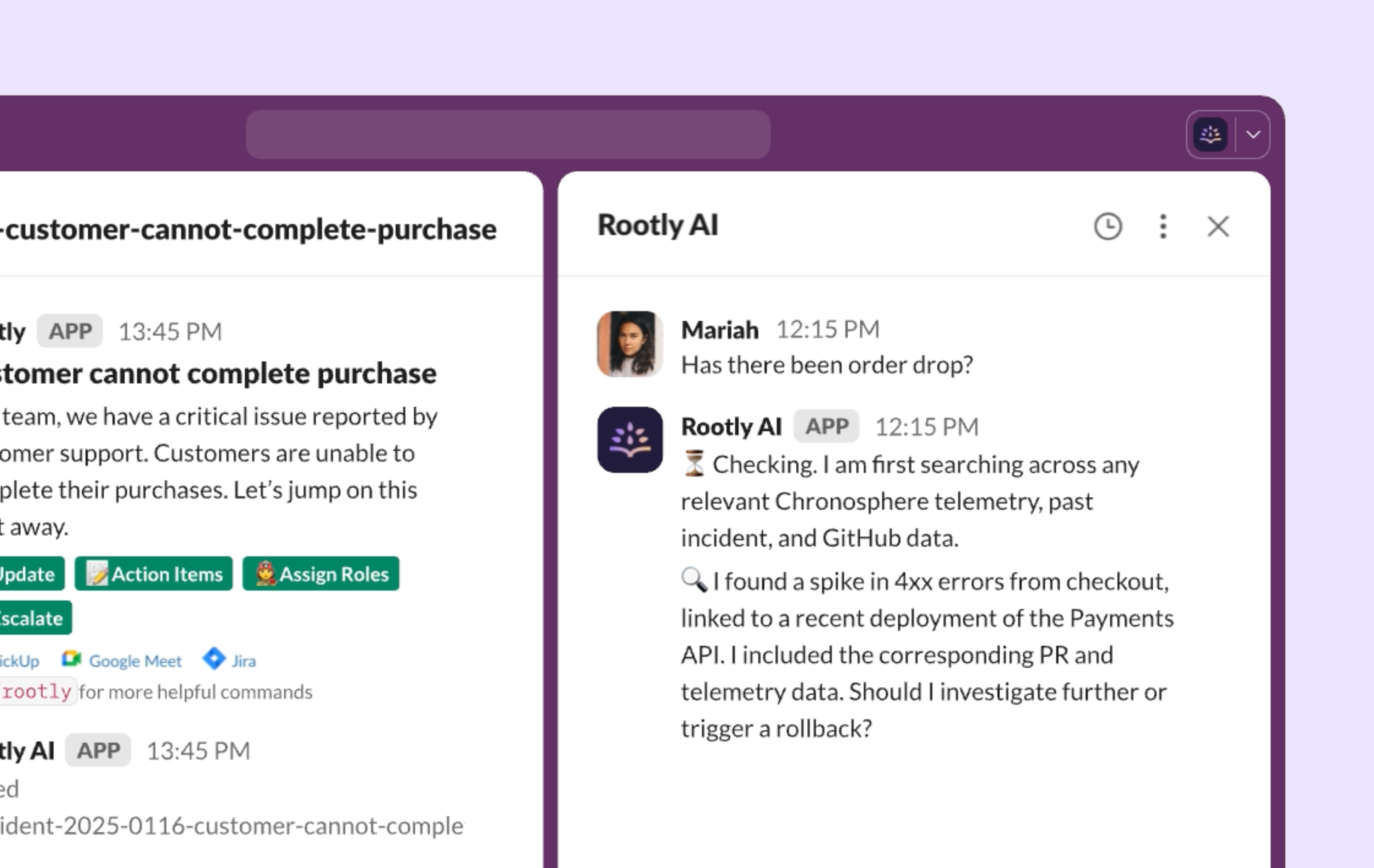The height and width of the screenshot is (868, 1374).
Task: Click the clock history icon
Action: [x=1108, y=226]
